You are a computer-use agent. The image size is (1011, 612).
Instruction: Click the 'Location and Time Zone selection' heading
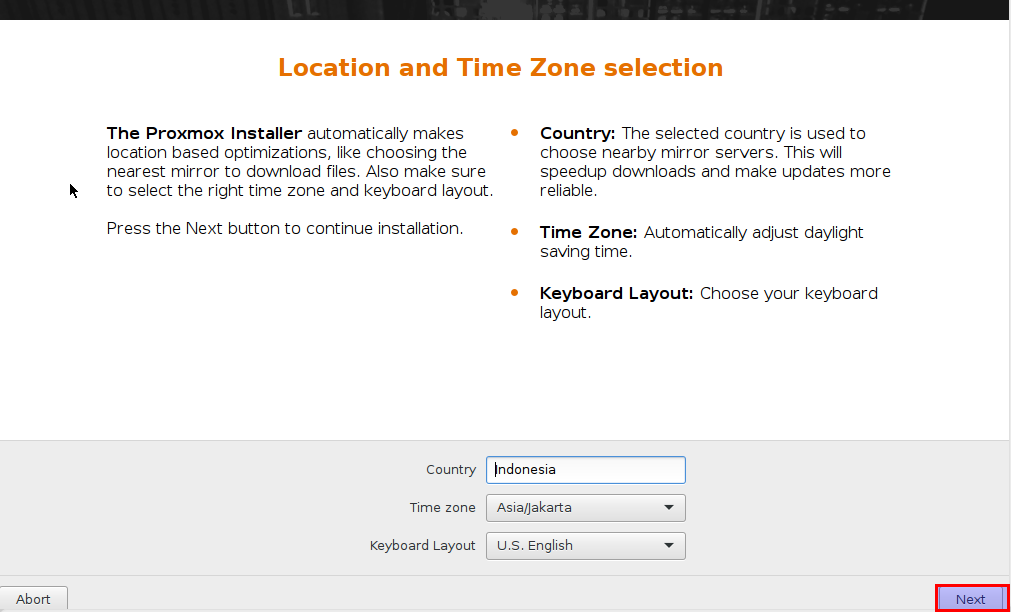pos(500,68)
